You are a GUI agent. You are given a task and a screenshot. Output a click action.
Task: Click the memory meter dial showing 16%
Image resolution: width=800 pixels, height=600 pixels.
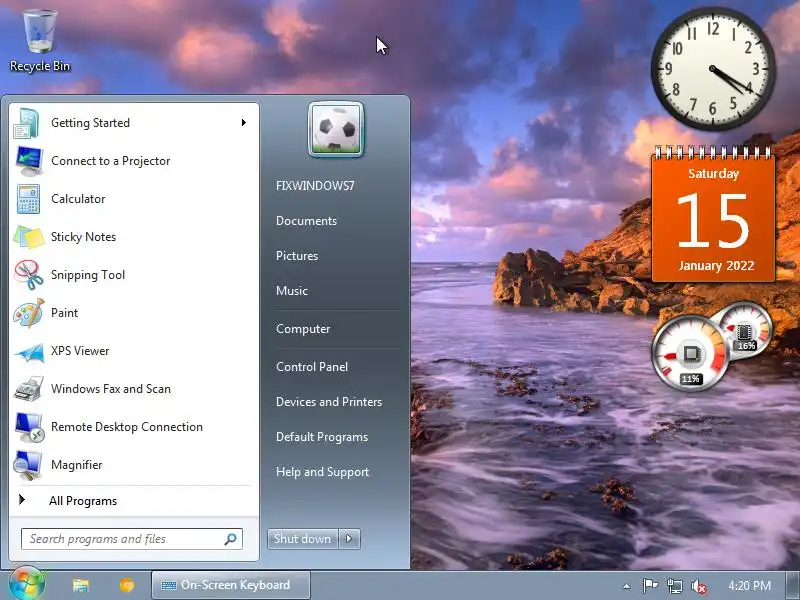click(x=745, y=332)
